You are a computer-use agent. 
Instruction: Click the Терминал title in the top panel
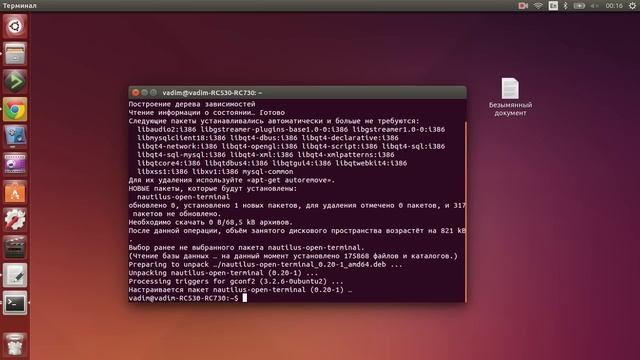(x=20, y=6)
